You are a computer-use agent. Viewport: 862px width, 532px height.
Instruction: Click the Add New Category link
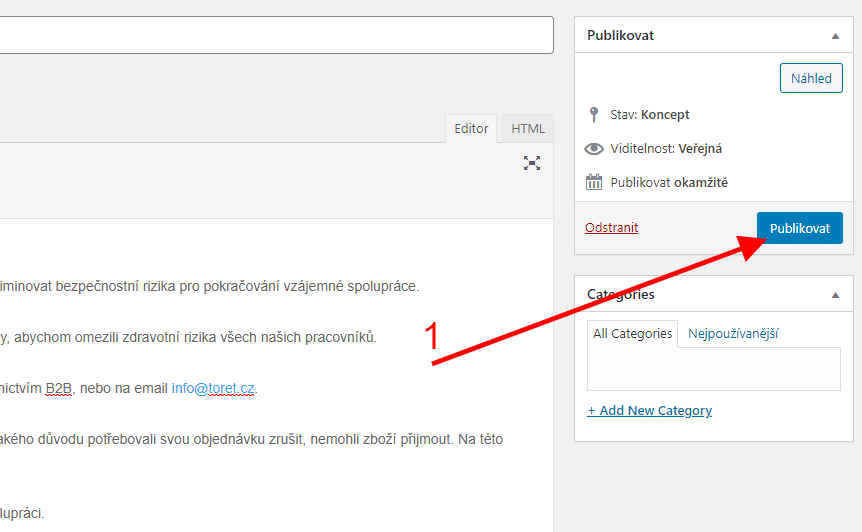pos(649,411)
